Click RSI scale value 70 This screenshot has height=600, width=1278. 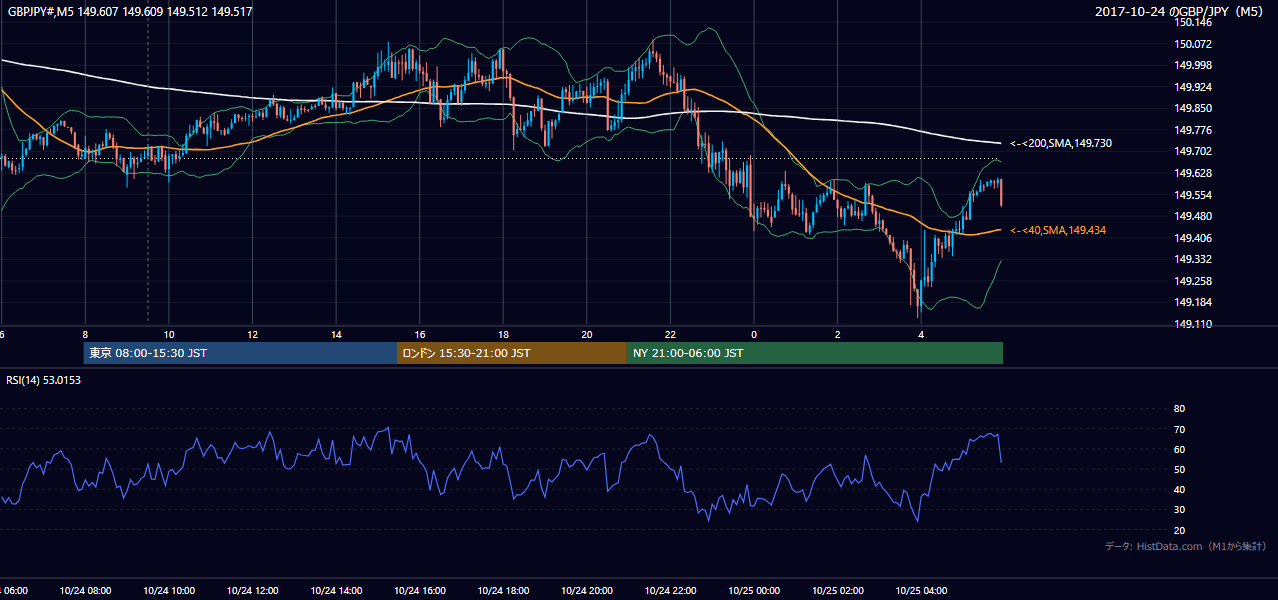click(1179, 430)
